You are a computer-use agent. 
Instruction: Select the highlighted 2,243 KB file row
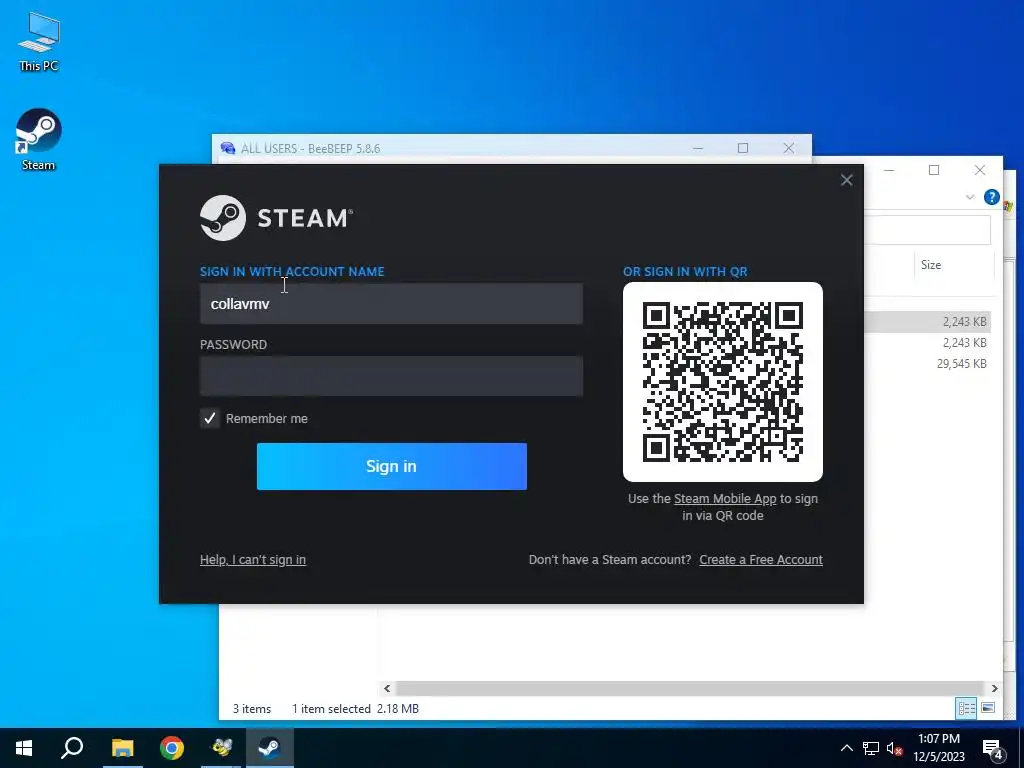coord(929,321)
